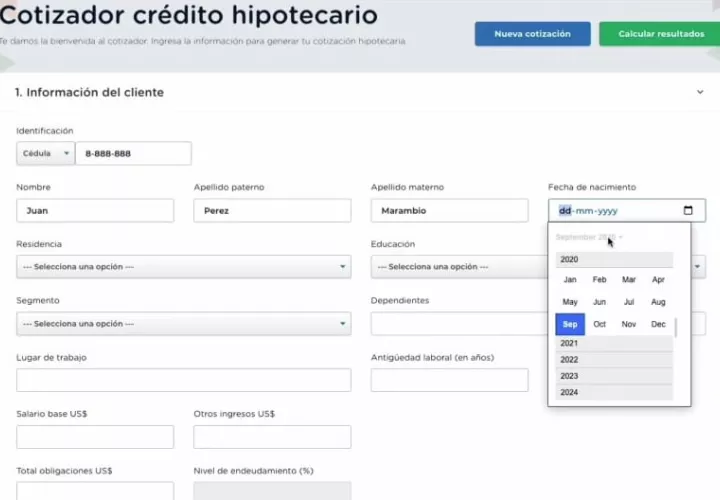The width and height of the screenshot is (720, 500).
Task: Select Feb in the month grid
Action: point(599,280)
